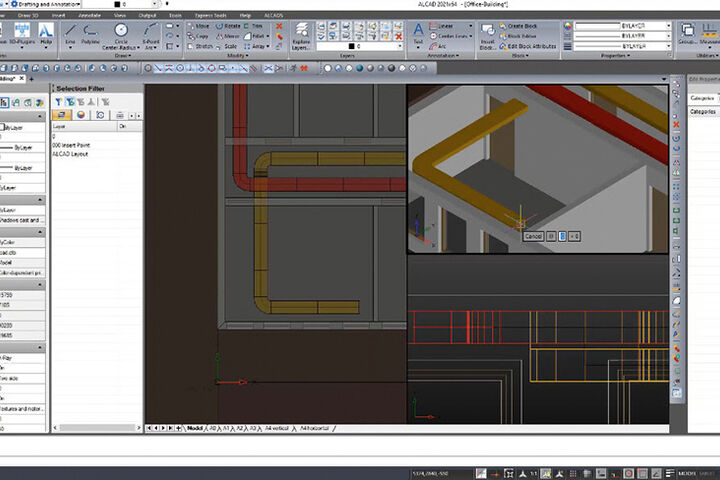Open the Explore Layers tool

click(x=301, y=36)
